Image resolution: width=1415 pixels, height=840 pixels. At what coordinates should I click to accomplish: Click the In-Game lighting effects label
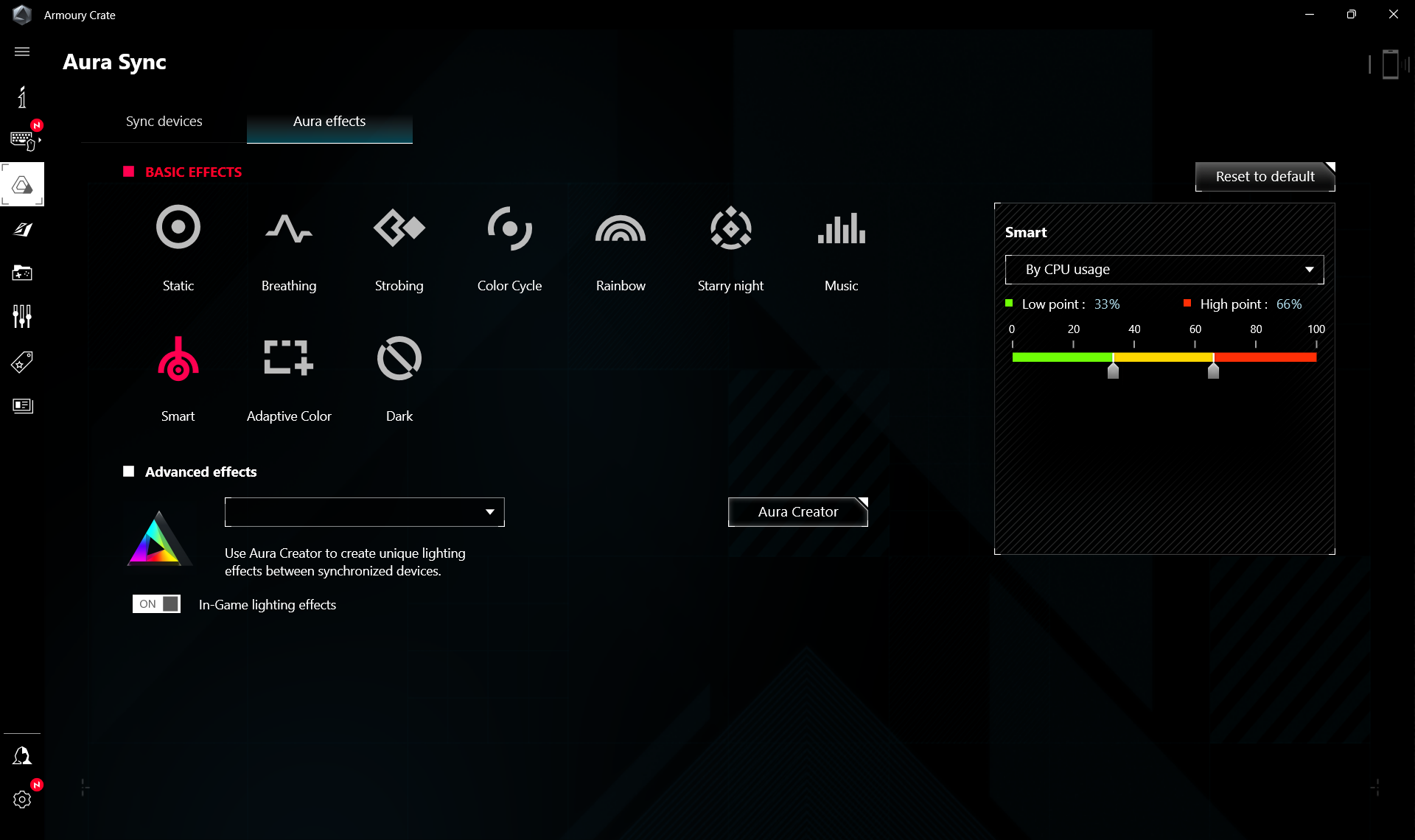(268, 605)
